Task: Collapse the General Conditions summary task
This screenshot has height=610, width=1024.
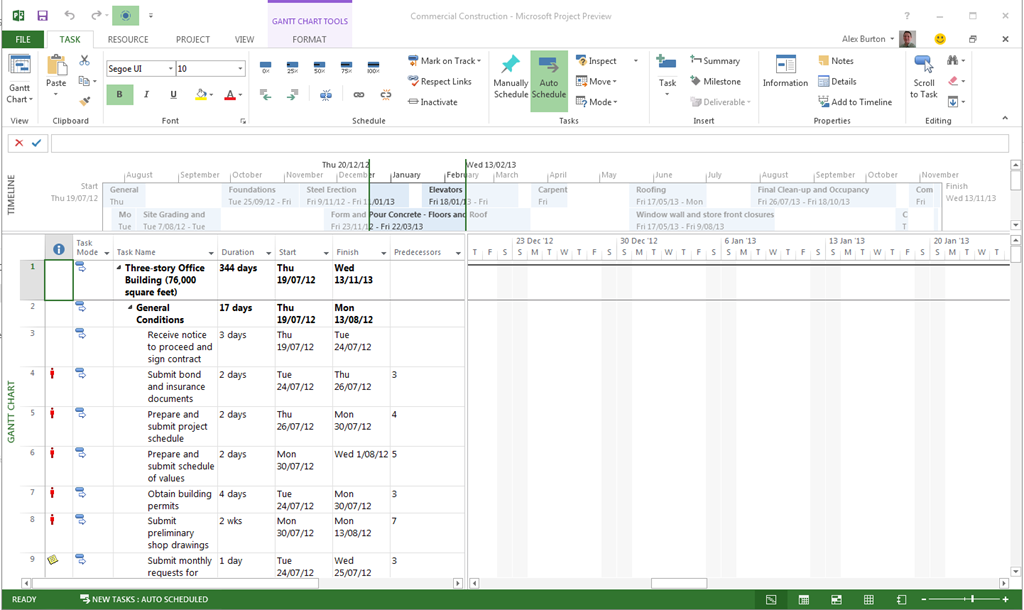Action: point(129,308)
